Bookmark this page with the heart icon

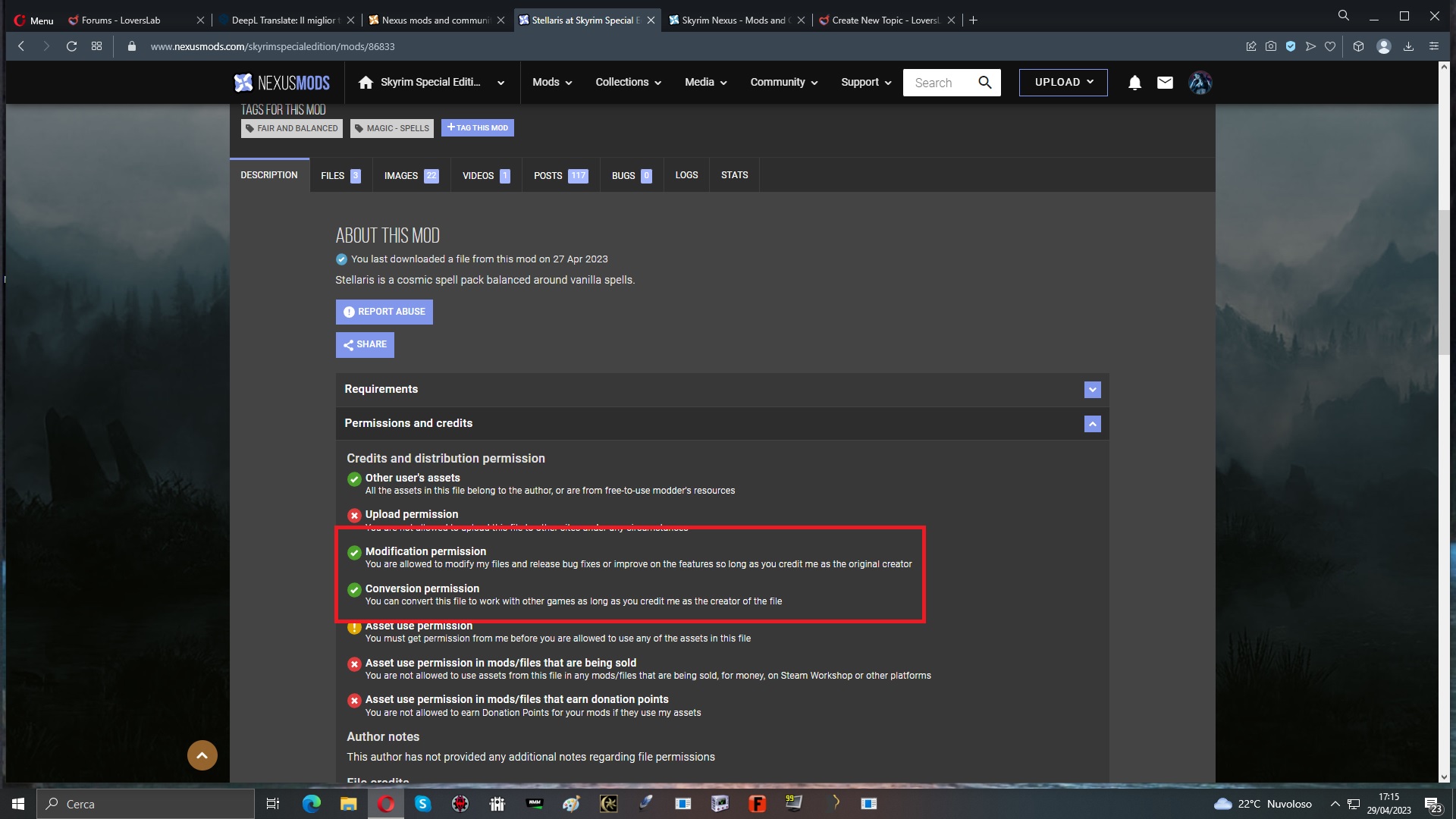tap(1330, 46)
